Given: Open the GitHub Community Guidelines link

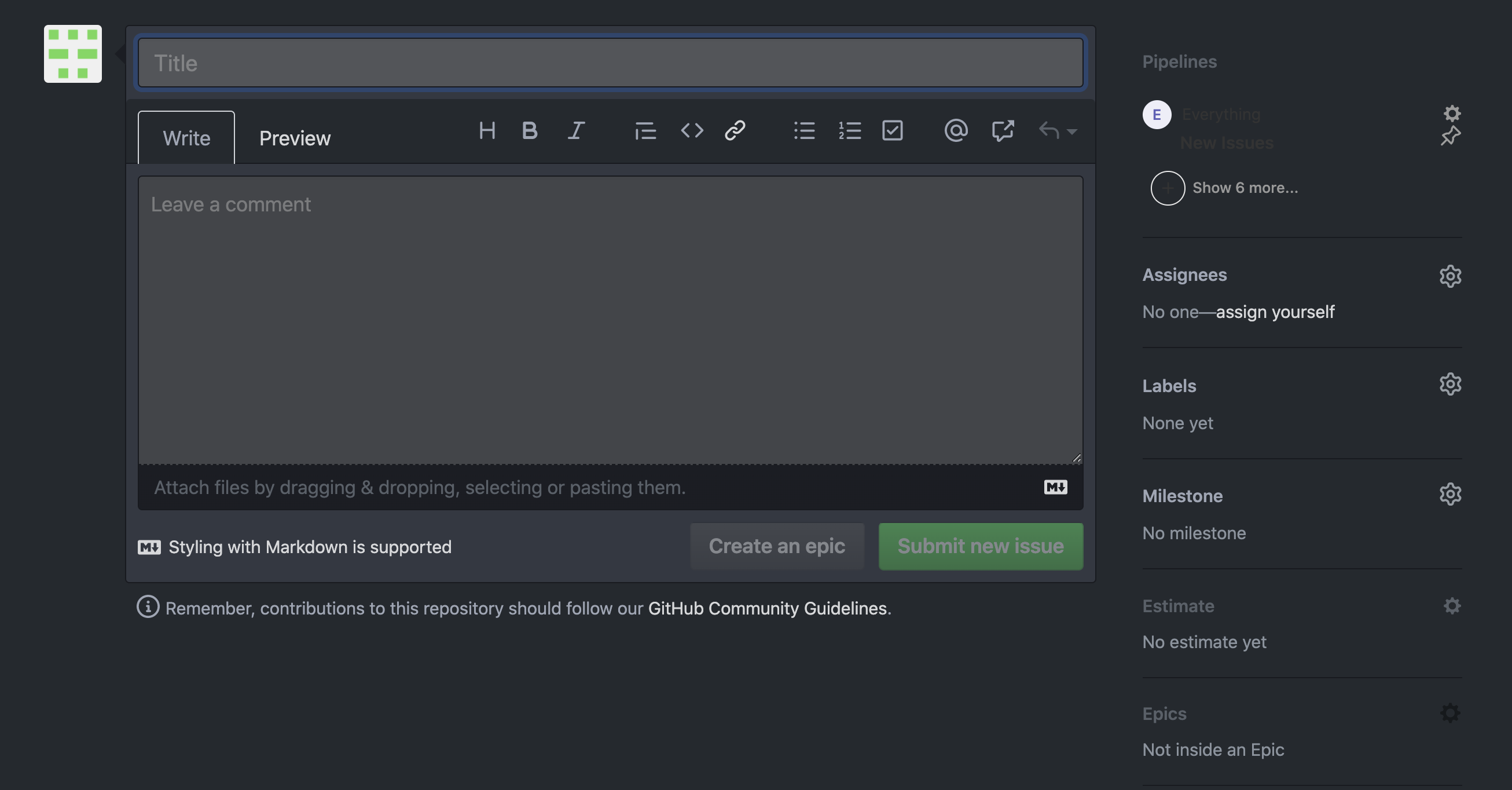Looking at the screenshot, I should pos(767,608).
